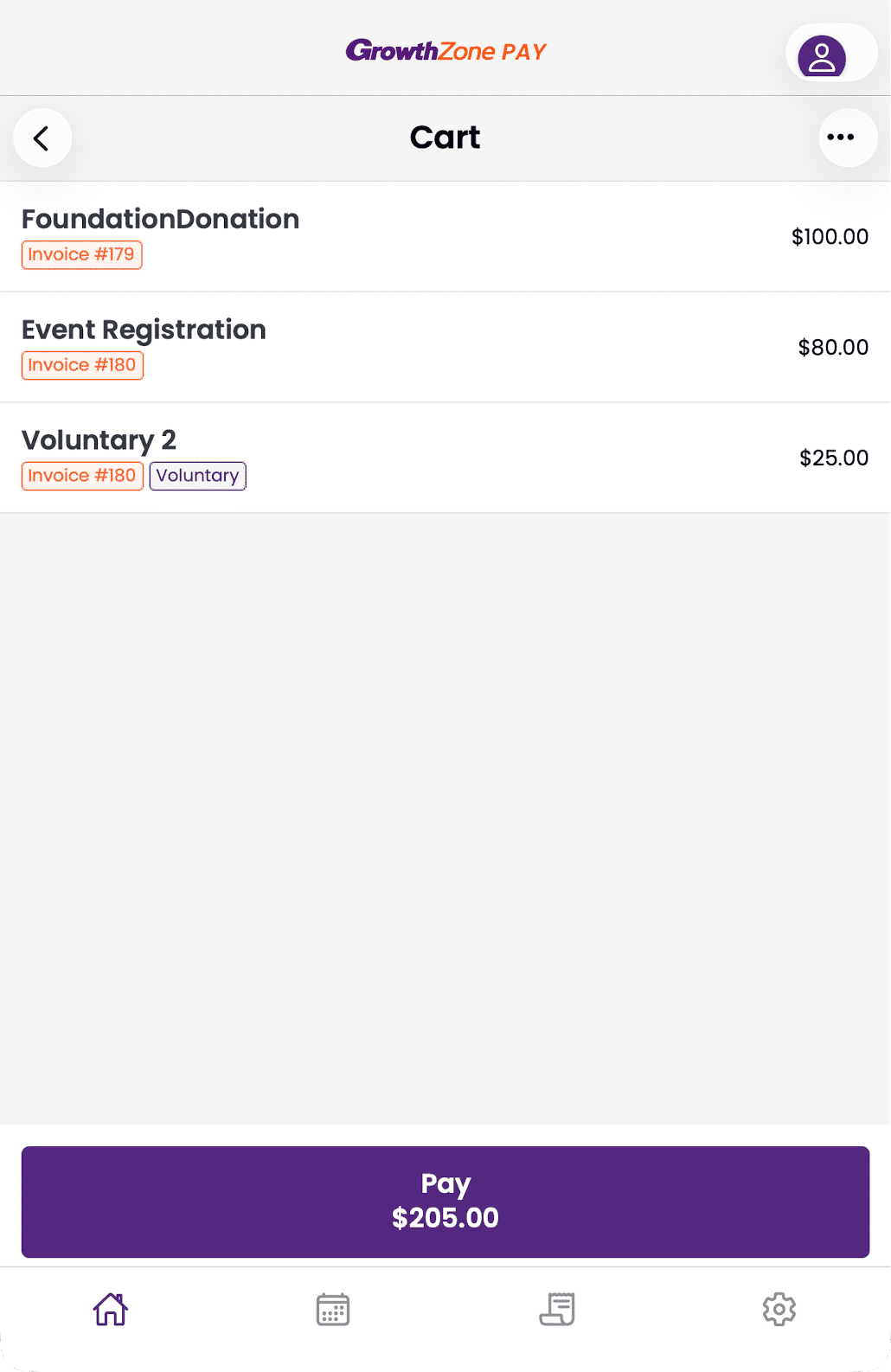891x1372 pixels.
Task: Open the user profile icon
Action: [821, 57]
